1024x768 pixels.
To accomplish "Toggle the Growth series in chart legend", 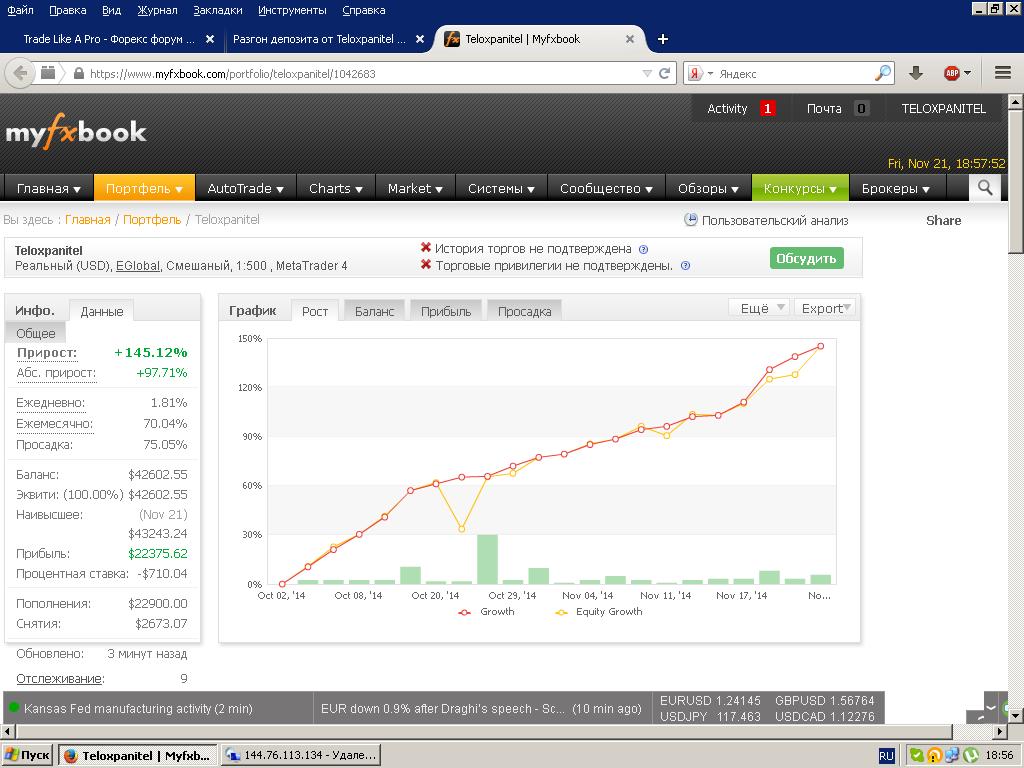I will pyautogui.click(x=486, y=611).
